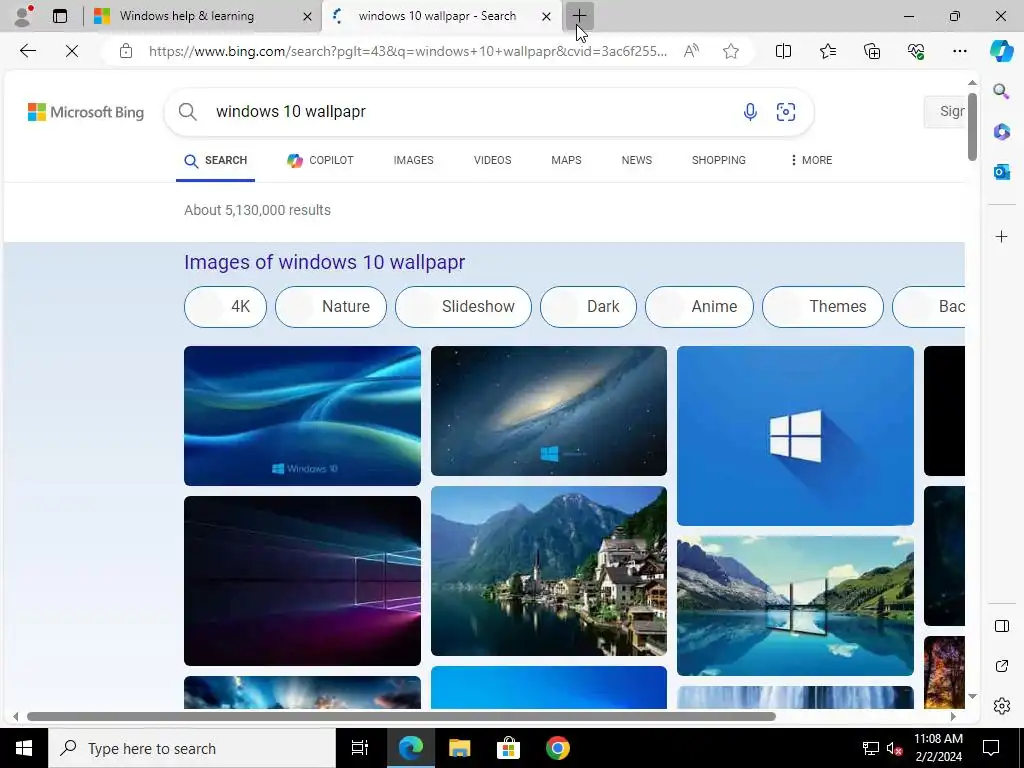Viewport: 1024px width, 768px height.
Task: Open the tab actions menu icon
Action: tap(60, 16)
